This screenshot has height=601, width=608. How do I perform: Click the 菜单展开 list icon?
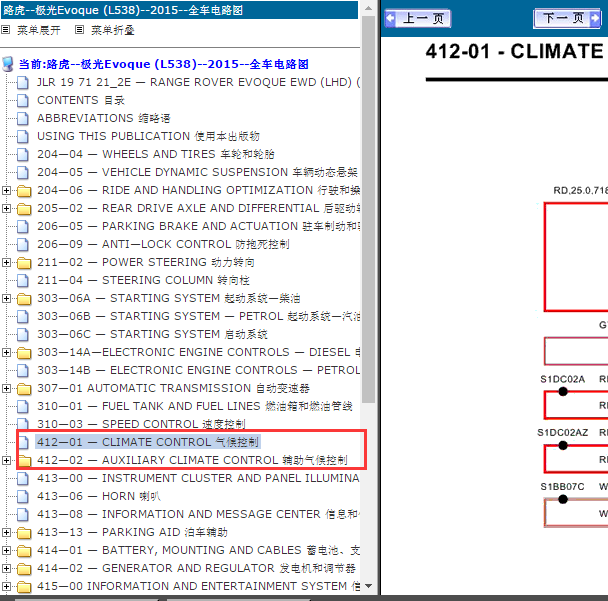(x=5, y=29)
